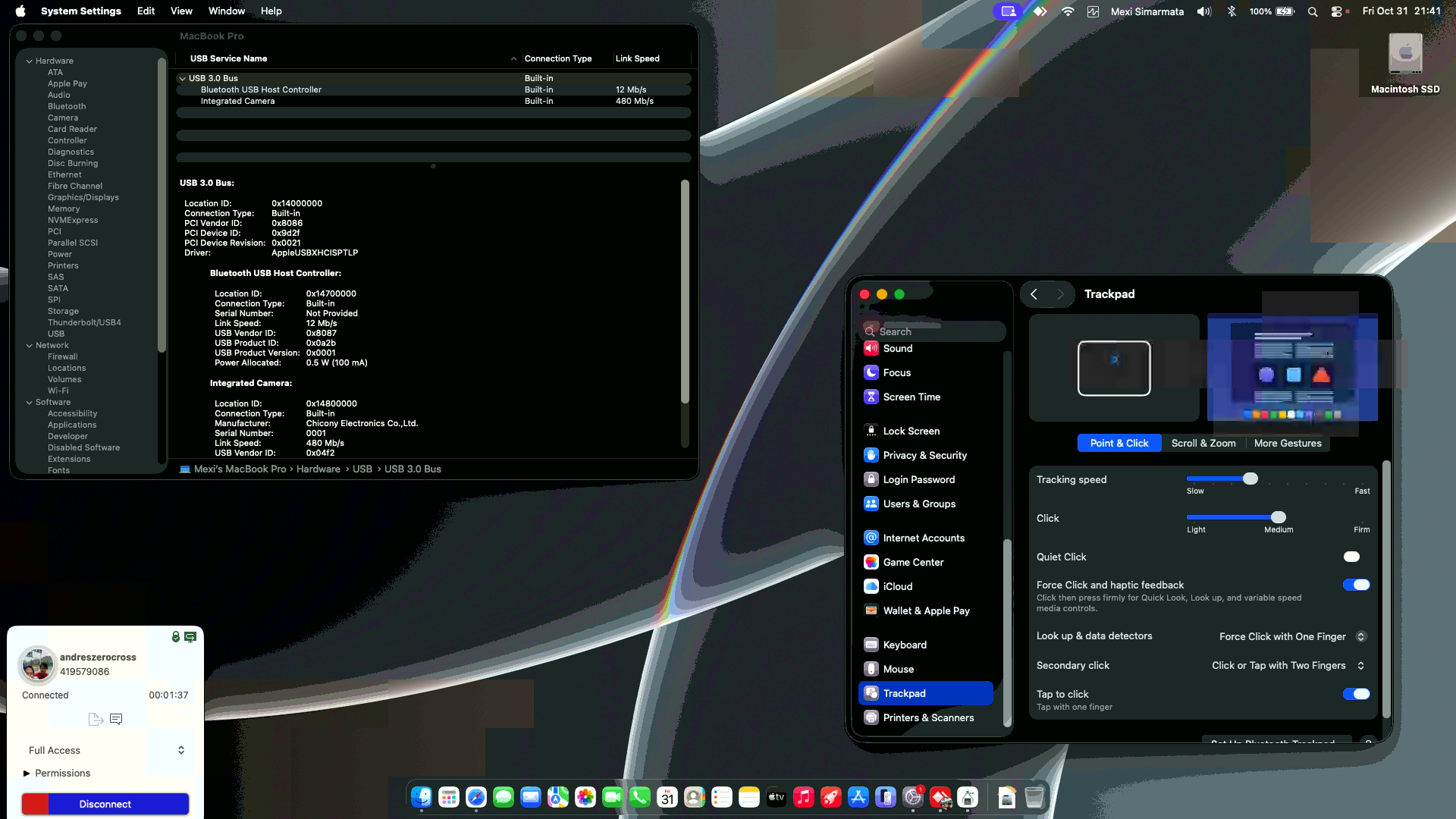The width and height of the screenshot is (1456, 819).
Task: Adjust the Click firmness slider
Action: coord(1278,517)
